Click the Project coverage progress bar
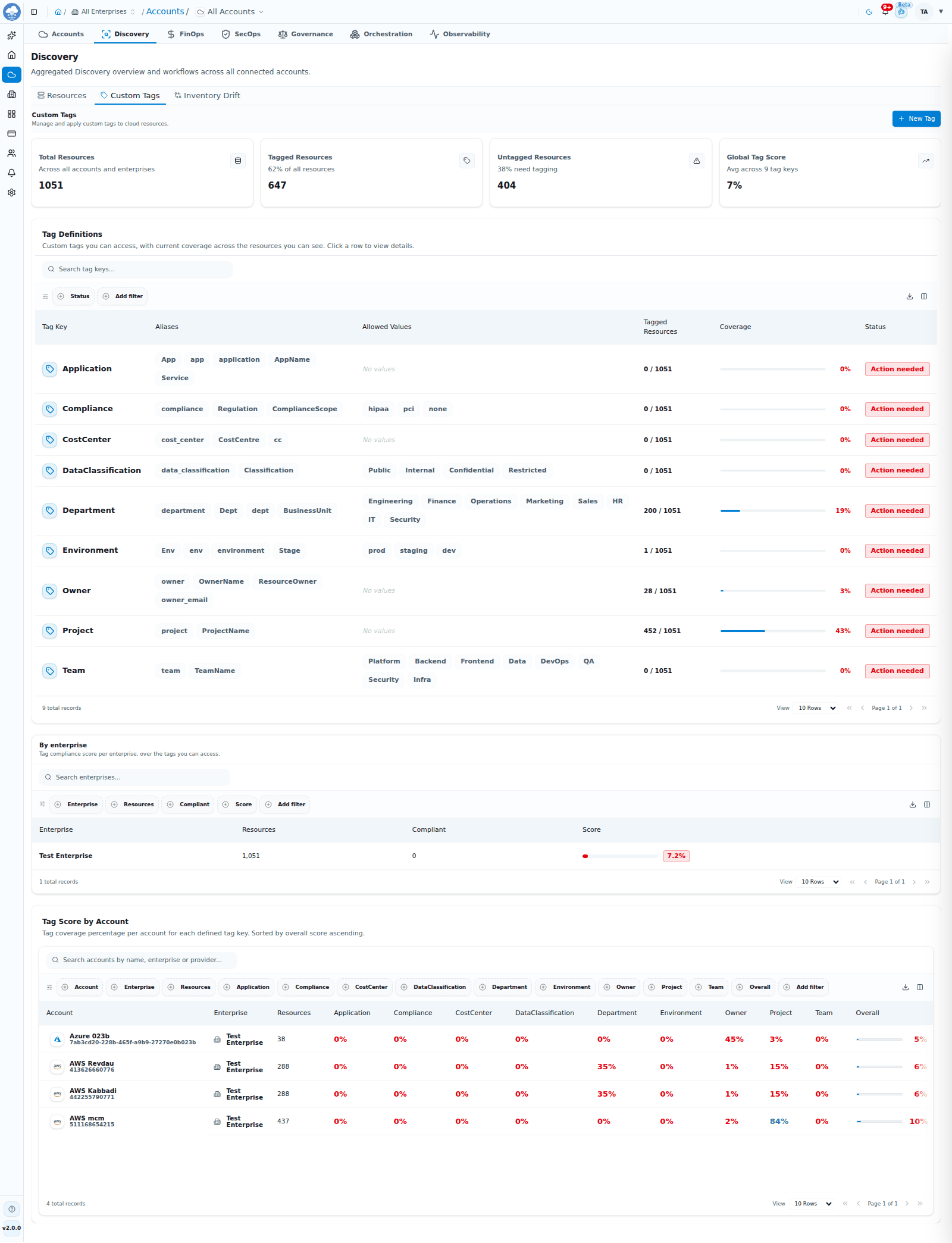This screenshot has width=952, height=1243. (773, 631)
